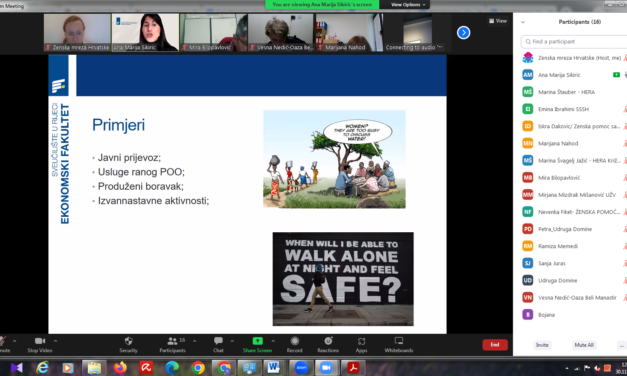Select Ana Marija Sikiric's video thumbnail
Viewport: 627px width, 376px height.
[x=145, y=32]
